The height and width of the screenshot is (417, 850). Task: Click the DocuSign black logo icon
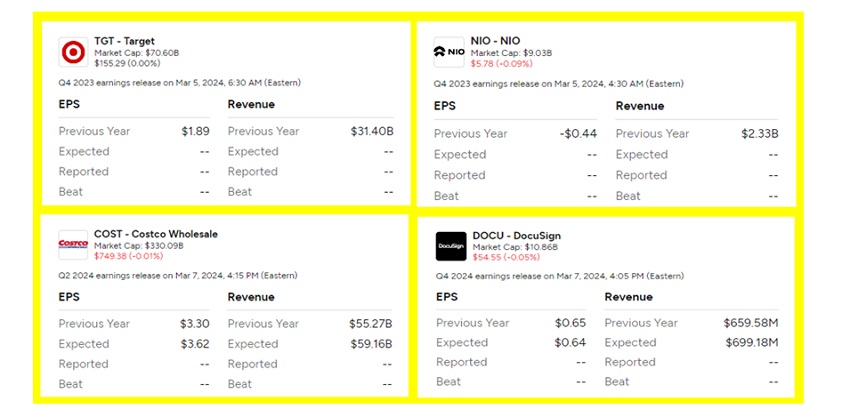click(x=451, y=246)
